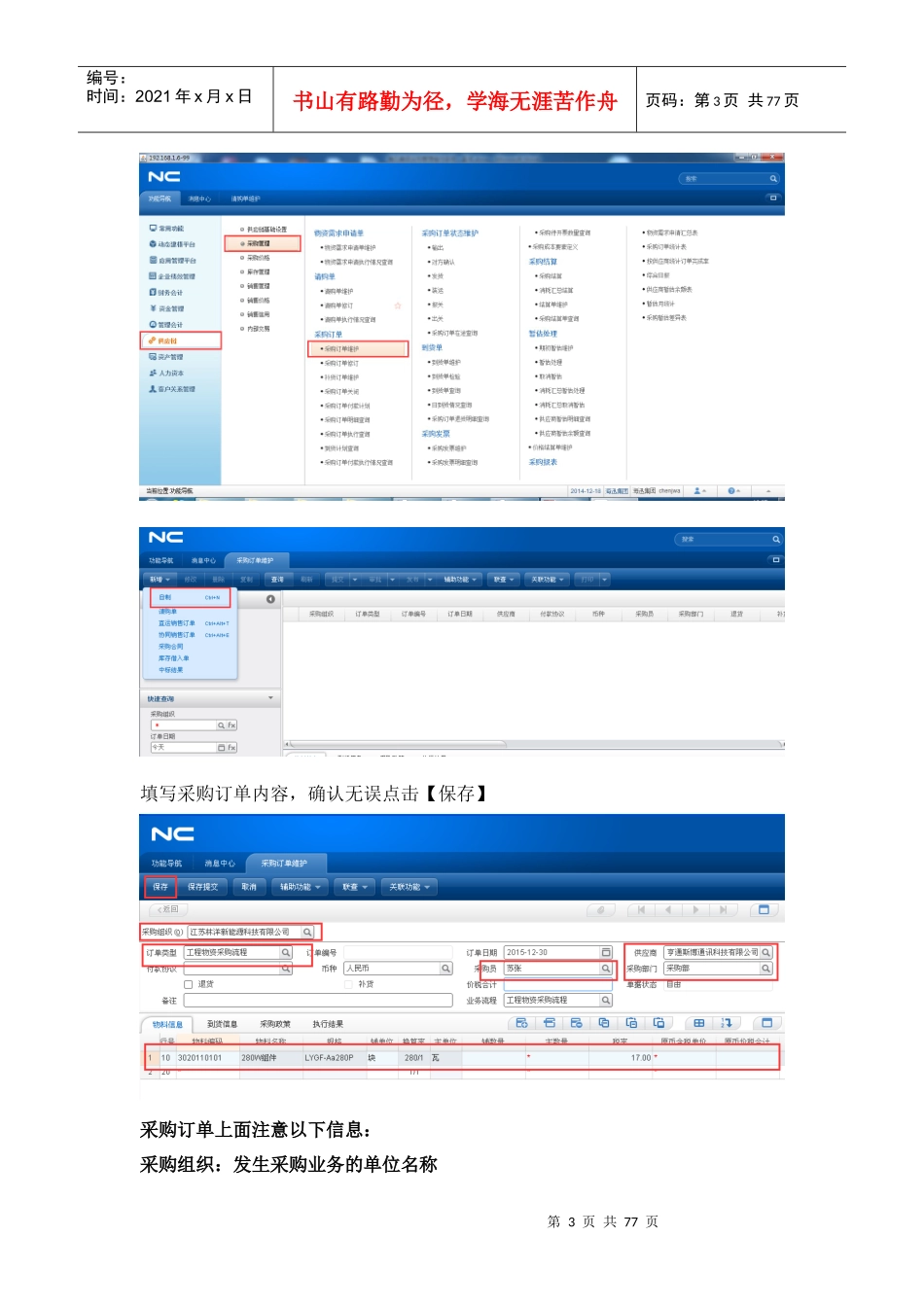
Task: Open 人力资本 module in NC sidebar
Action: (166, 372)
